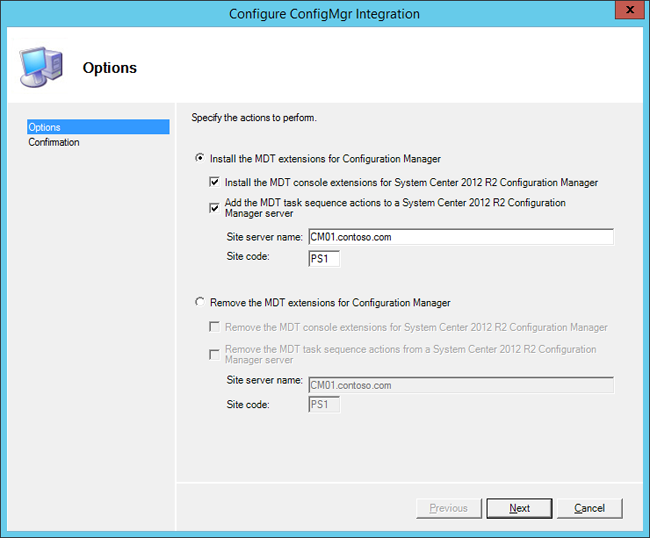The width and height of the screenshot is (650, 538).
Task: Open the Options step in sidebar
Action: (98, 127)
